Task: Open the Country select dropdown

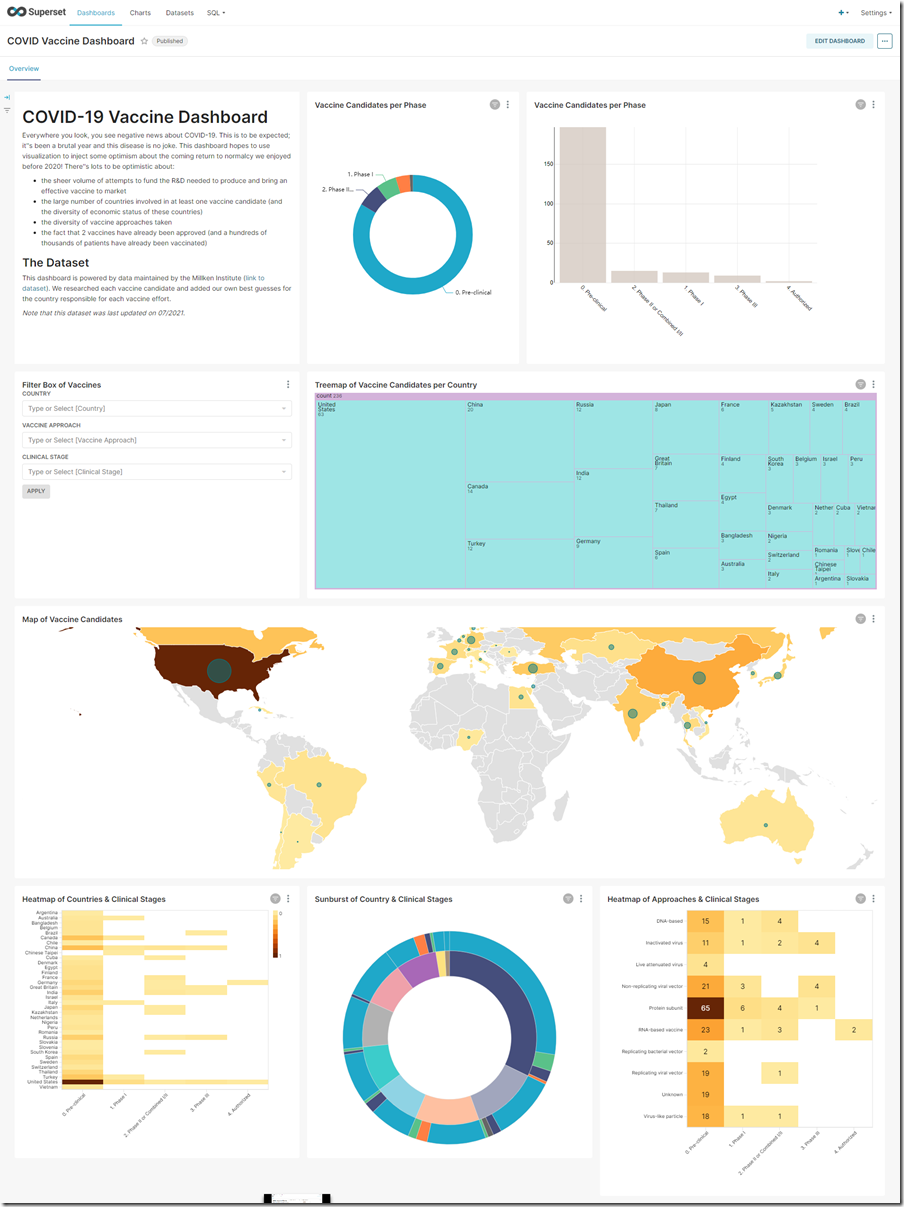Action: pyautogui.click(x=157, y=408)
